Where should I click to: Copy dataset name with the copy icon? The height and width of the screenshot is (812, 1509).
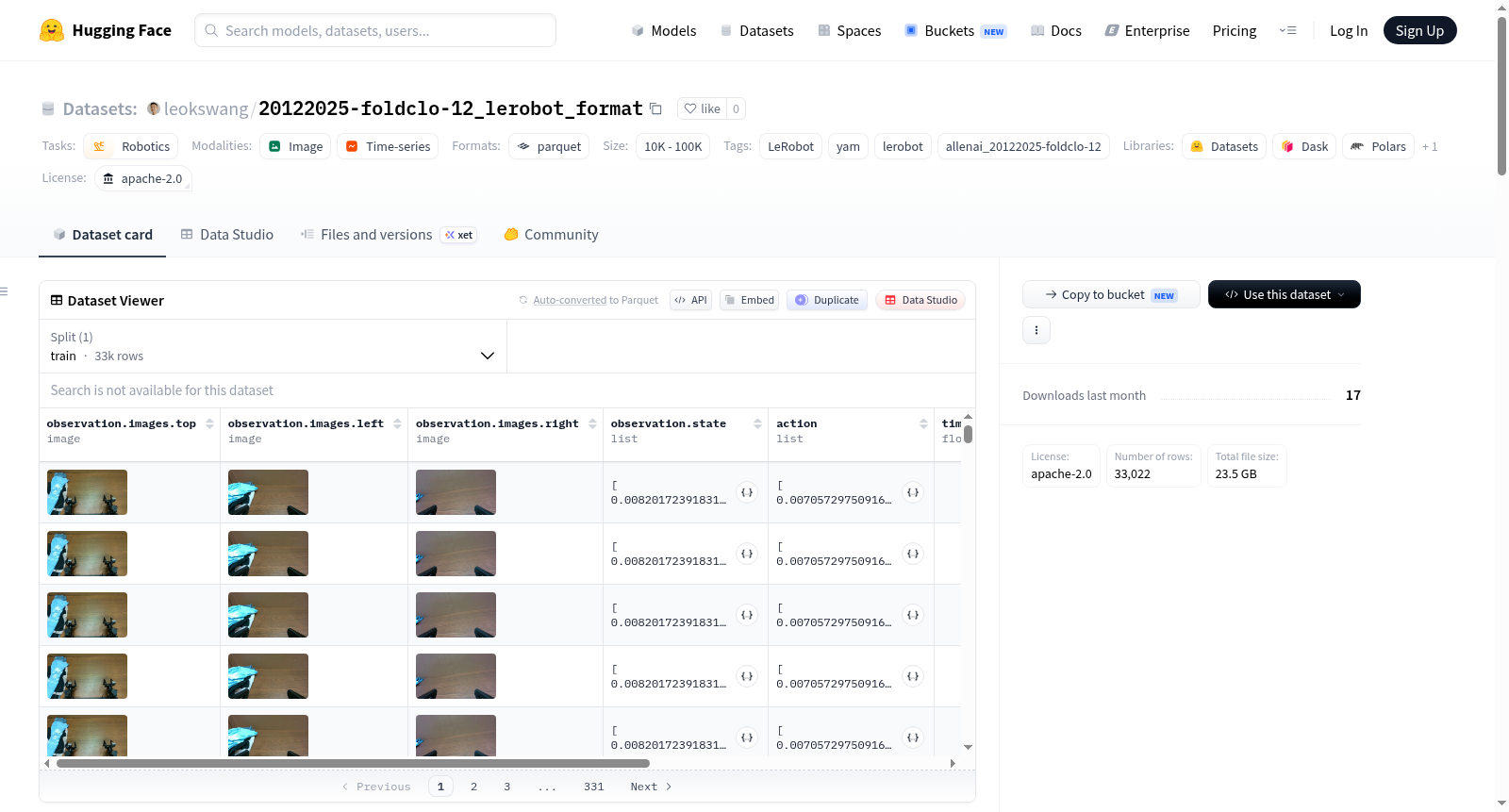coord(655,108)
